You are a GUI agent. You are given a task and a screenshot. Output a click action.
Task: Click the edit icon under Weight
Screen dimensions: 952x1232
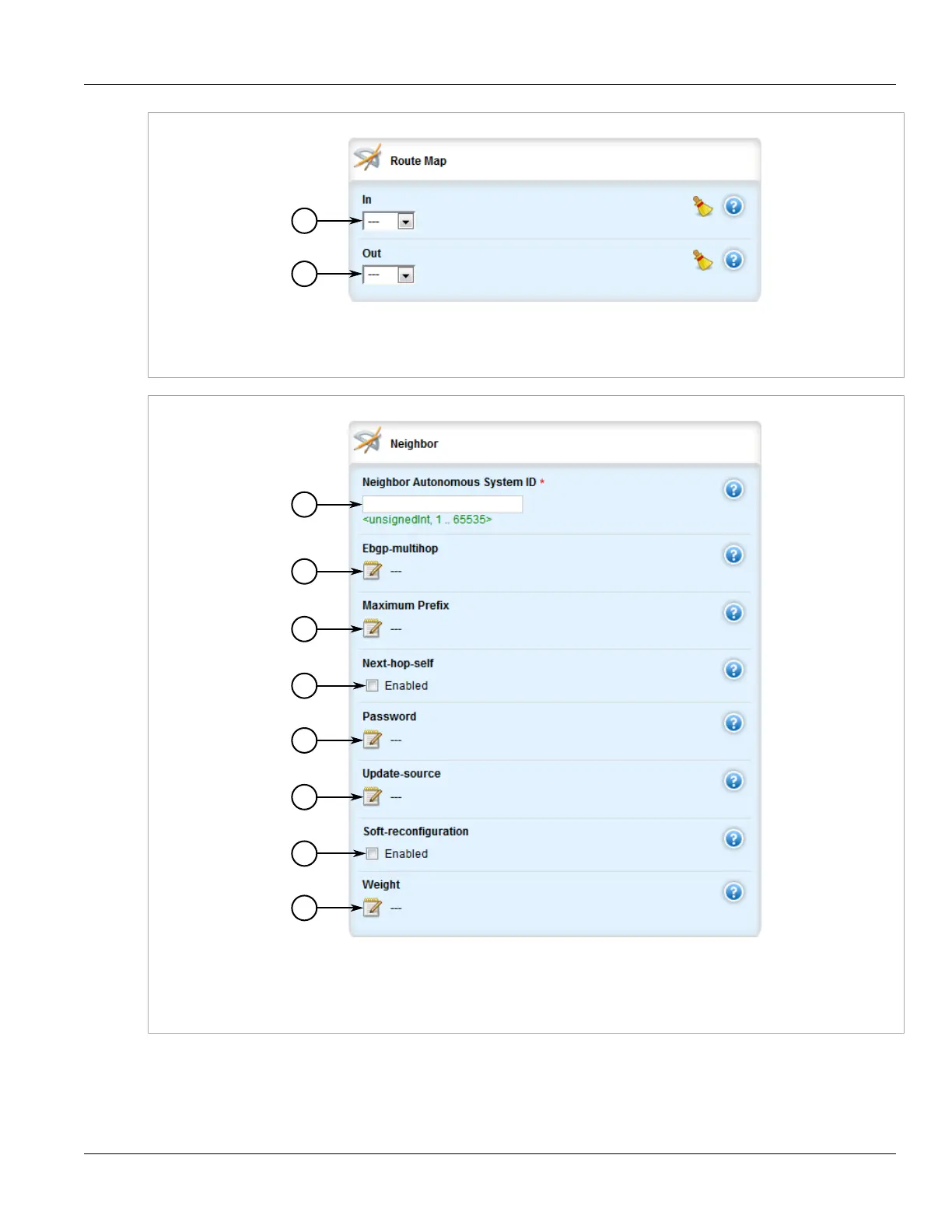point(373,908)
